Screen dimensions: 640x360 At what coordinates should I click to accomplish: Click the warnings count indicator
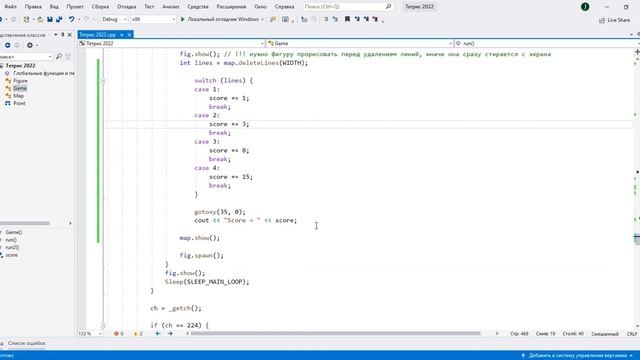(138, 333)
